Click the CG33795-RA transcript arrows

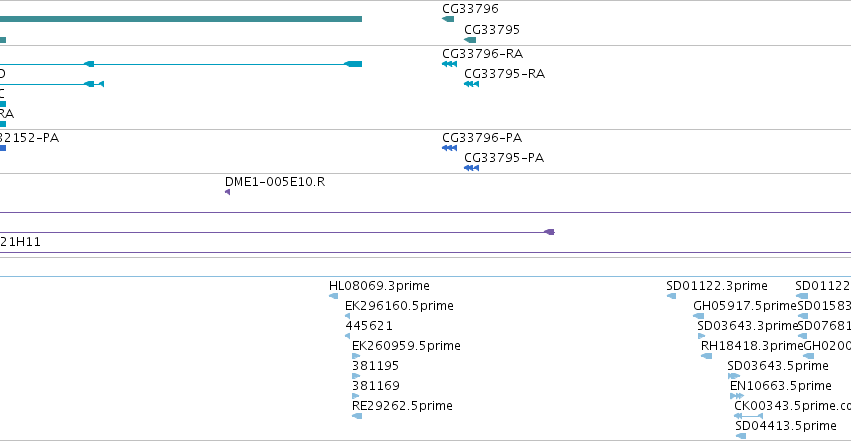pos(471,84)
